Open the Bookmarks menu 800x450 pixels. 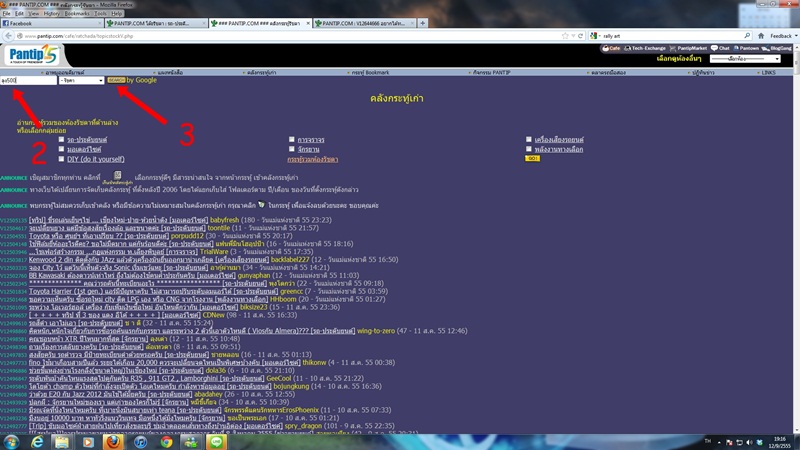click(77, 13)
